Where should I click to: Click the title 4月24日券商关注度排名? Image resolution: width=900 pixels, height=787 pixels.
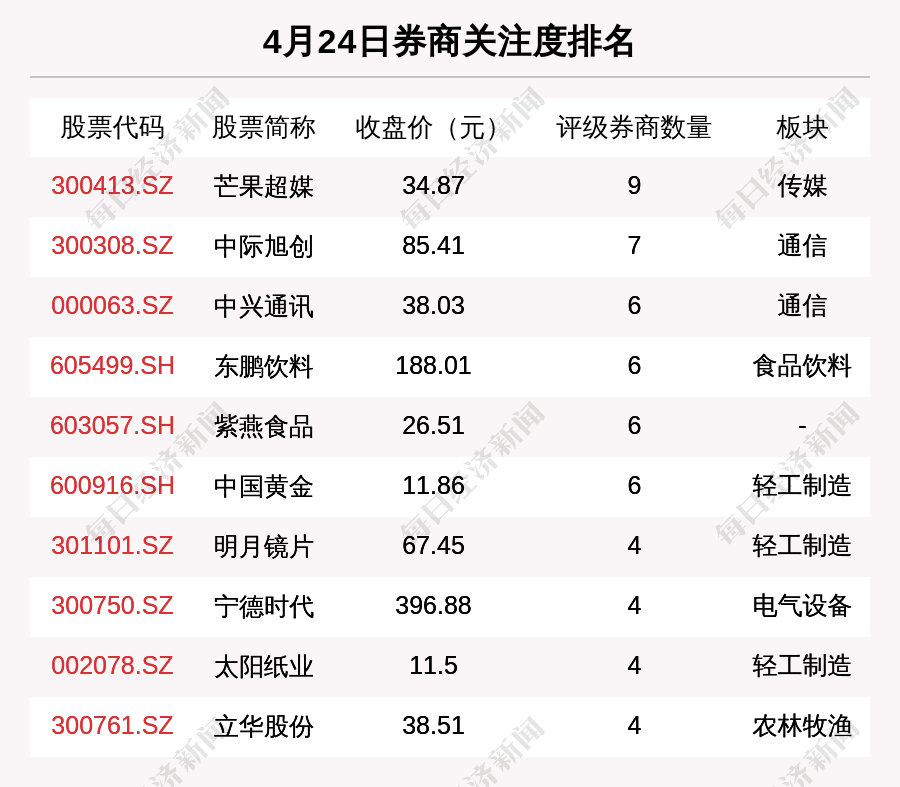point(448,42)
